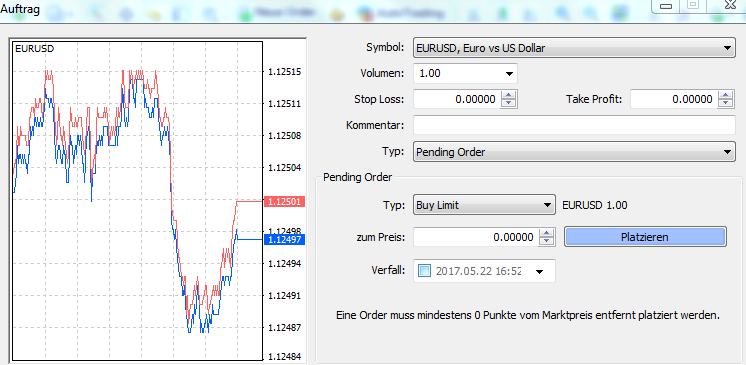Open the Symbol dropdown showing EURUSD
The width and height of the screenshot is (746, 365).
(574, 48)
